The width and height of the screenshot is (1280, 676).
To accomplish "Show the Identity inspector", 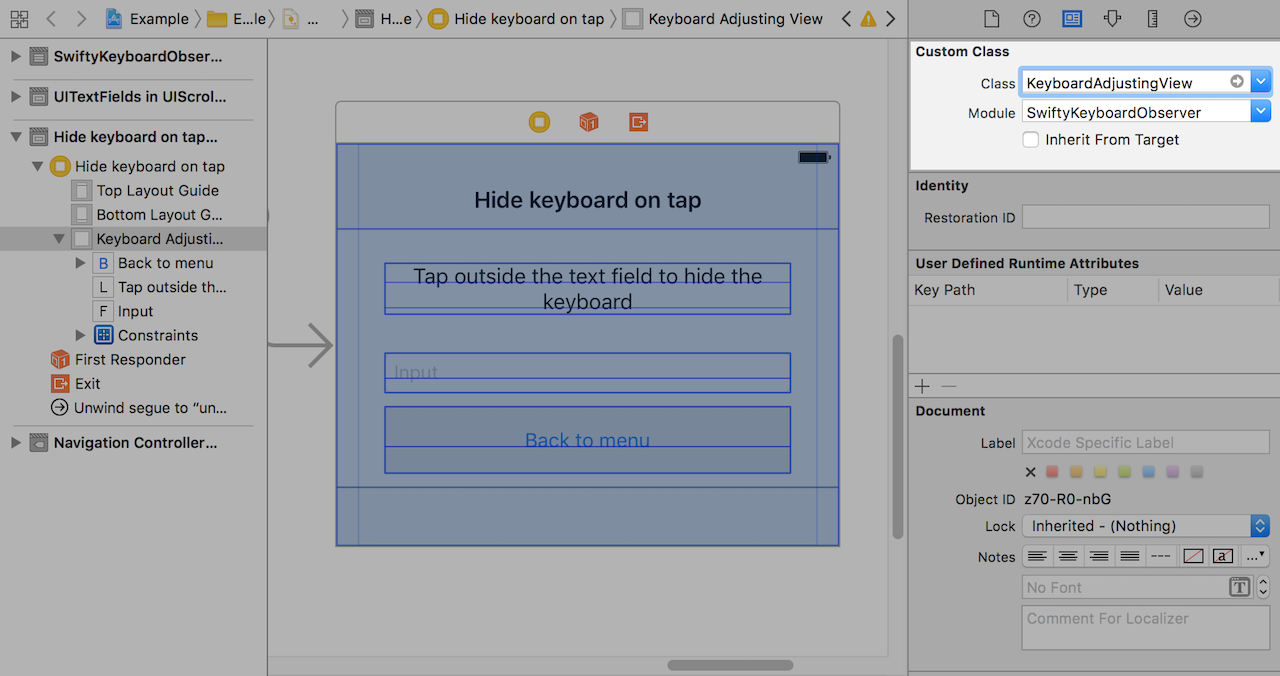I will [1072, 19].
